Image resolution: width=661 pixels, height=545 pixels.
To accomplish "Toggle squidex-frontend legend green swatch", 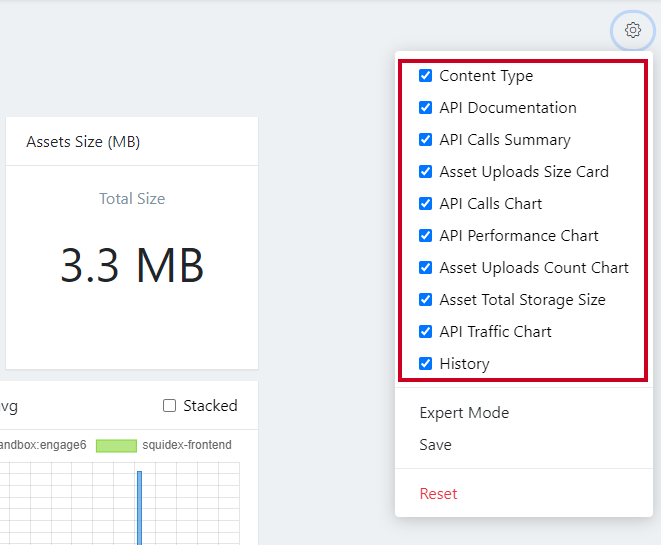I will pyautogui.click(x=116, y=446).
